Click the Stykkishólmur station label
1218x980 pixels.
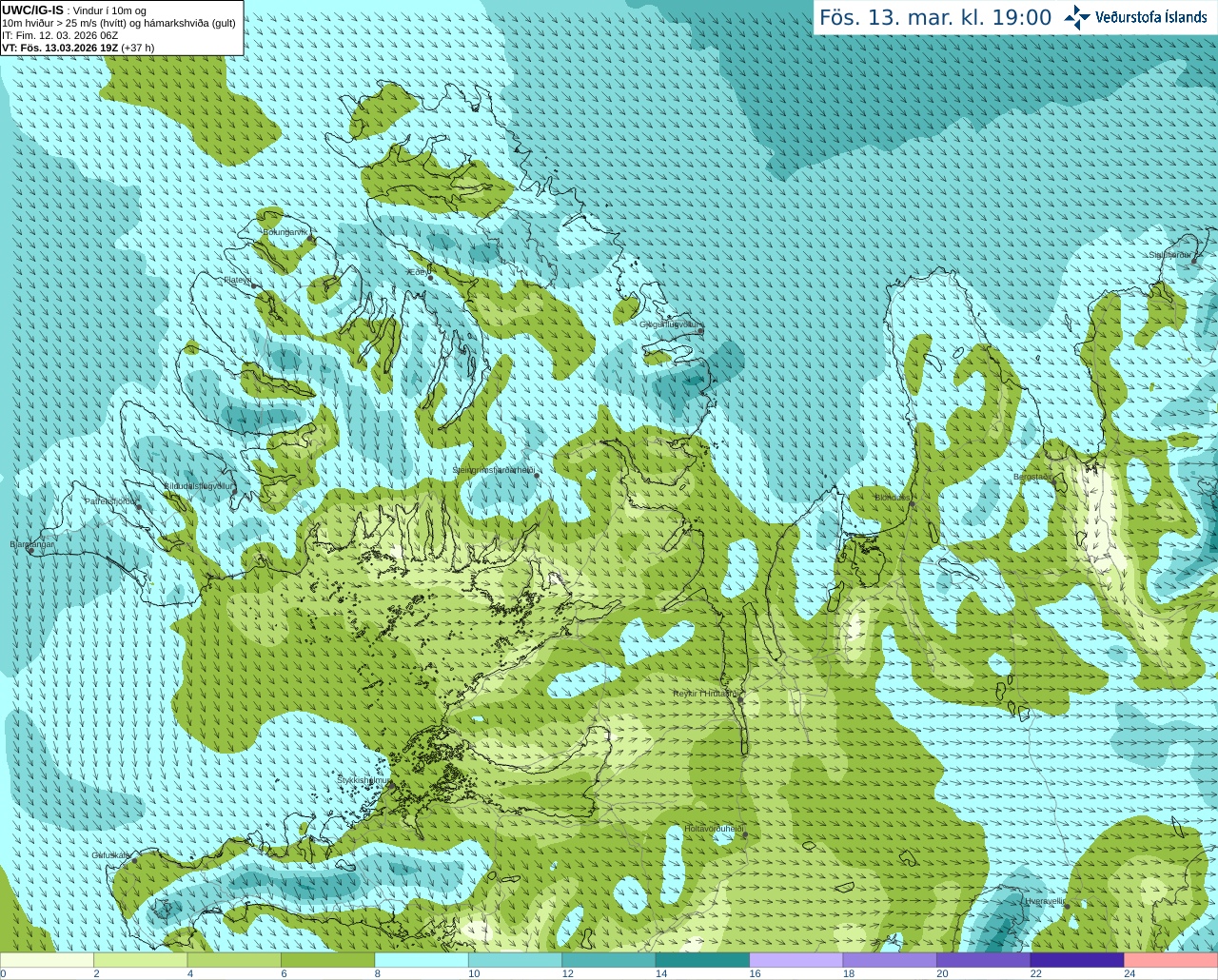[x=363, y=780]
